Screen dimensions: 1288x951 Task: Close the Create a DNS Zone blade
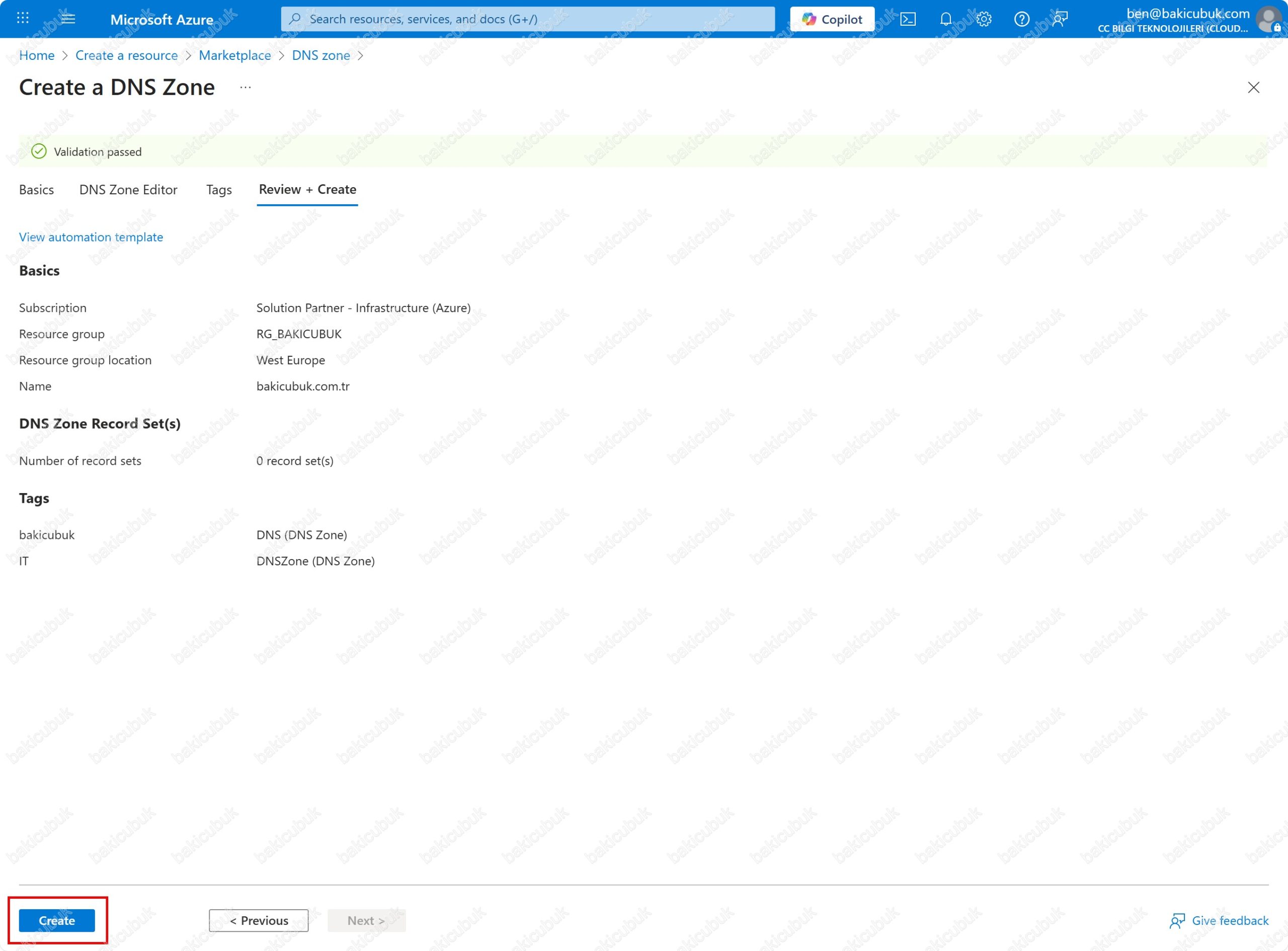[1253, 88]
